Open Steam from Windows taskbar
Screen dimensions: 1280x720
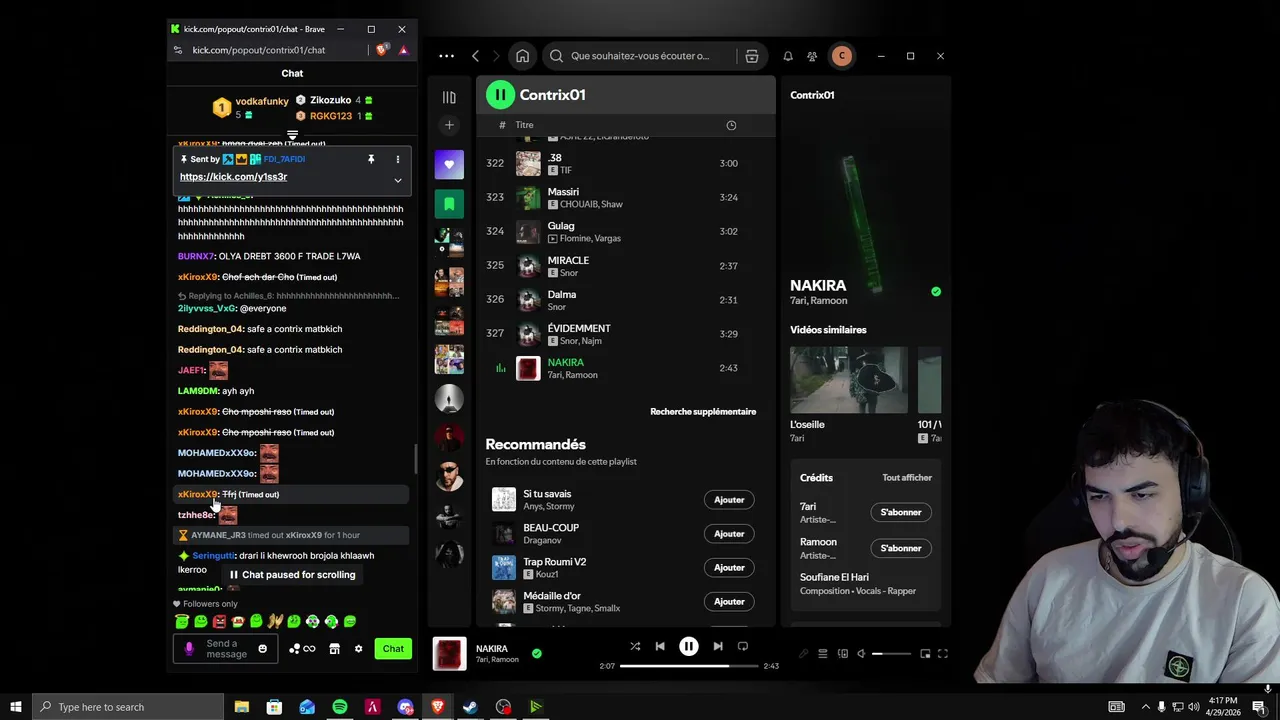click(x=470, y=707)
